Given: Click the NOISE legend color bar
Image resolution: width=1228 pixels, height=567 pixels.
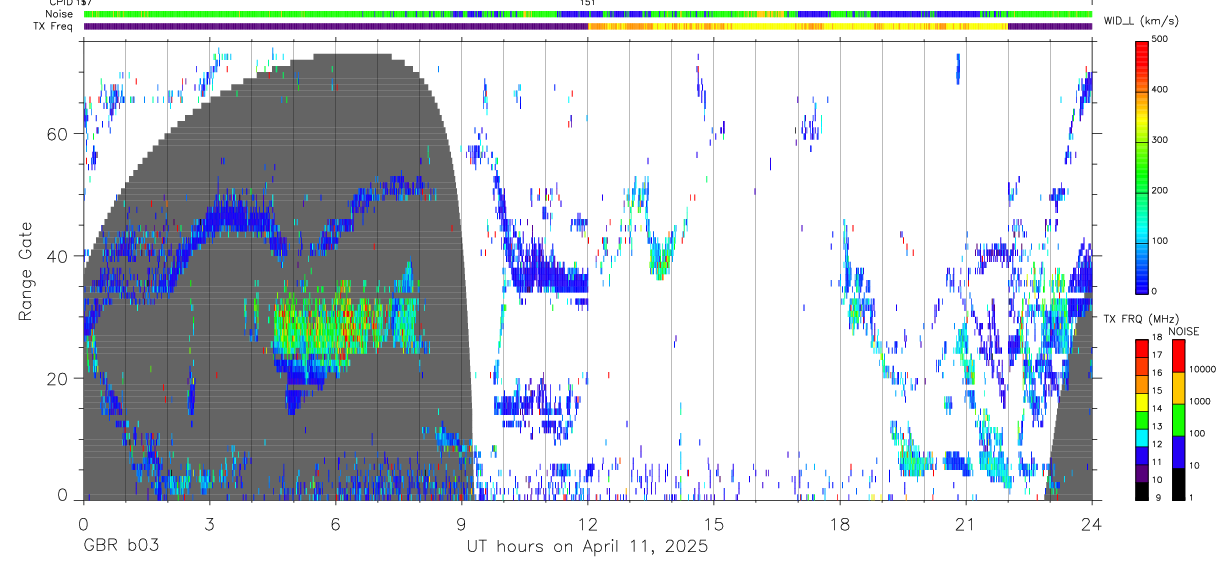Looking at the screenshot, I should click(1178, 419).
